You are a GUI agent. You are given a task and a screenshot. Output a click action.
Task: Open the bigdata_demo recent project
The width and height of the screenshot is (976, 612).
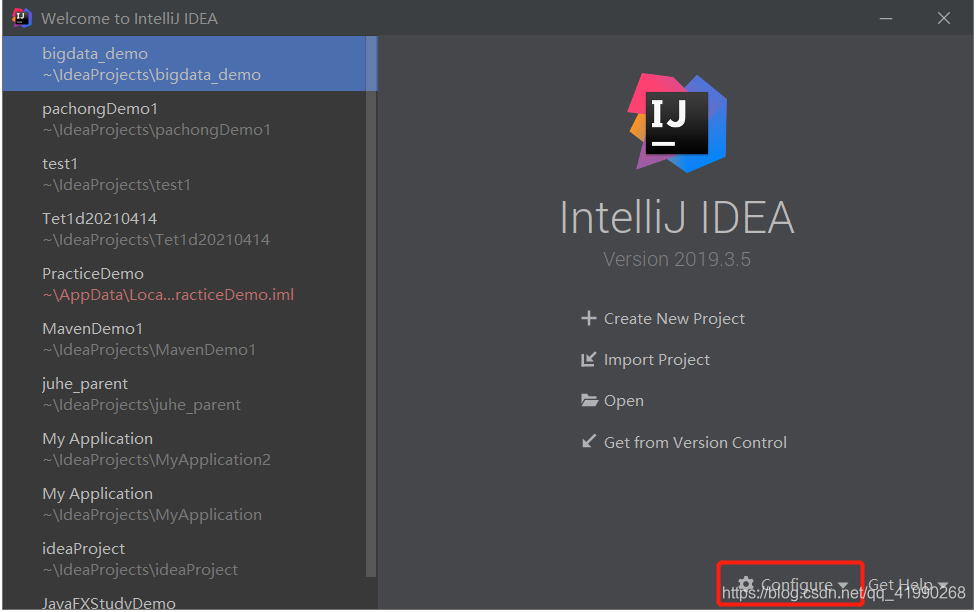[x=185, y=64]
